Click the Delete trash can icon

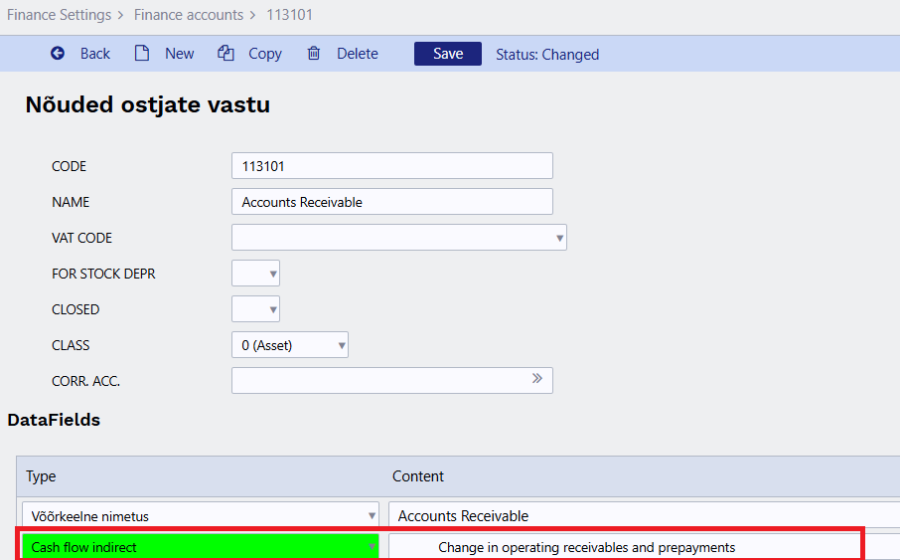pyautogui.click(x=314, y=54)
